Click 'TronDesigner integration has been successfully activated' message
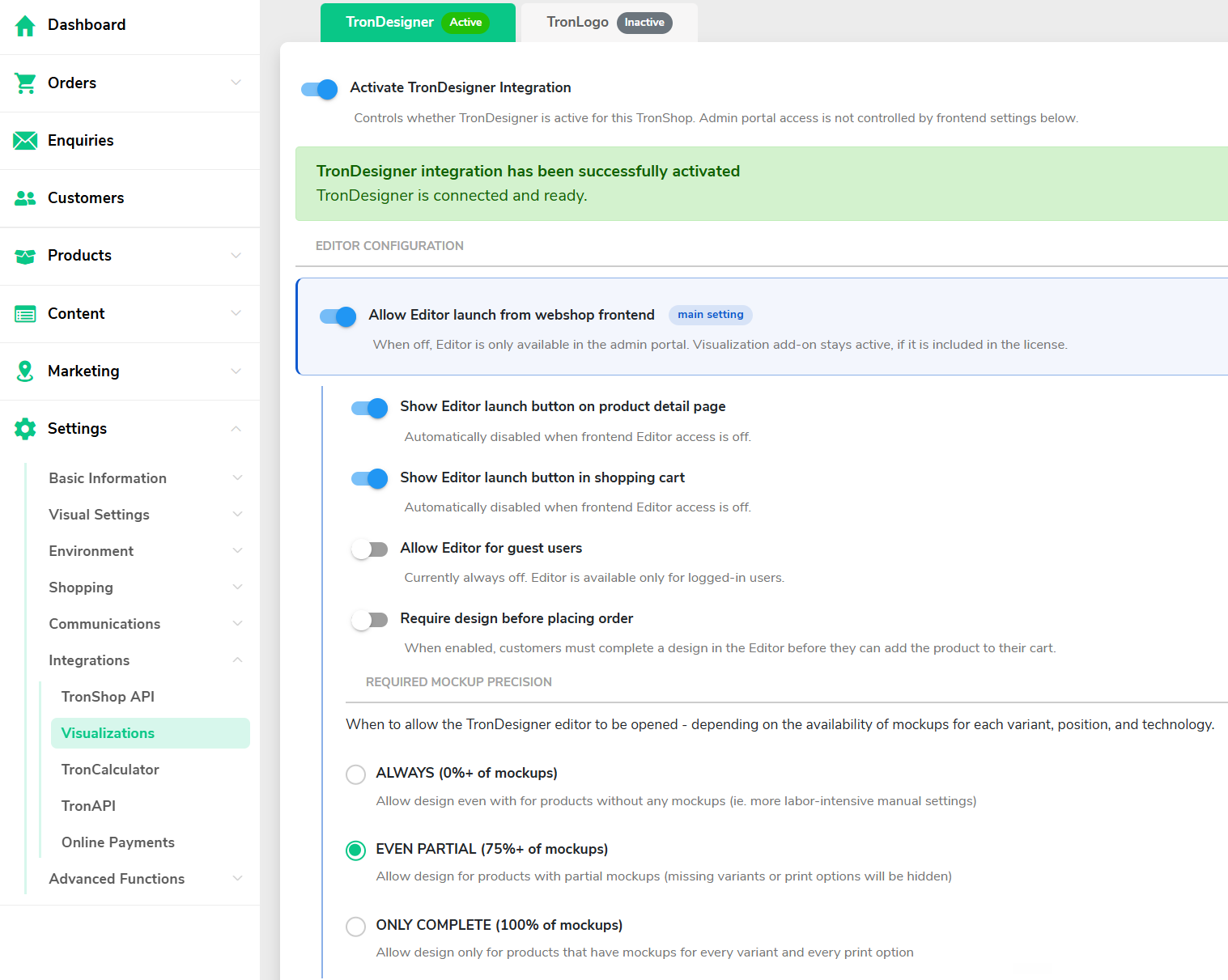 (528, 172)
